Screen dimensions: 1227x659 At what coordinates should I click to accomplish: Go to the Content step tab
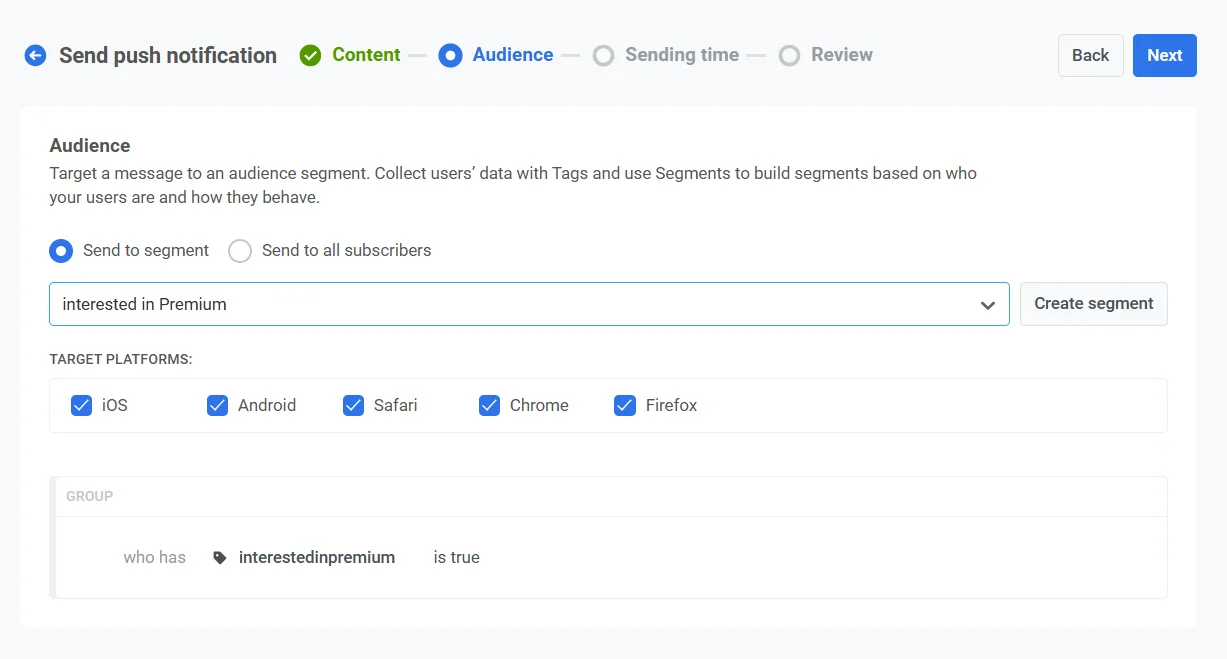[366, 55]
